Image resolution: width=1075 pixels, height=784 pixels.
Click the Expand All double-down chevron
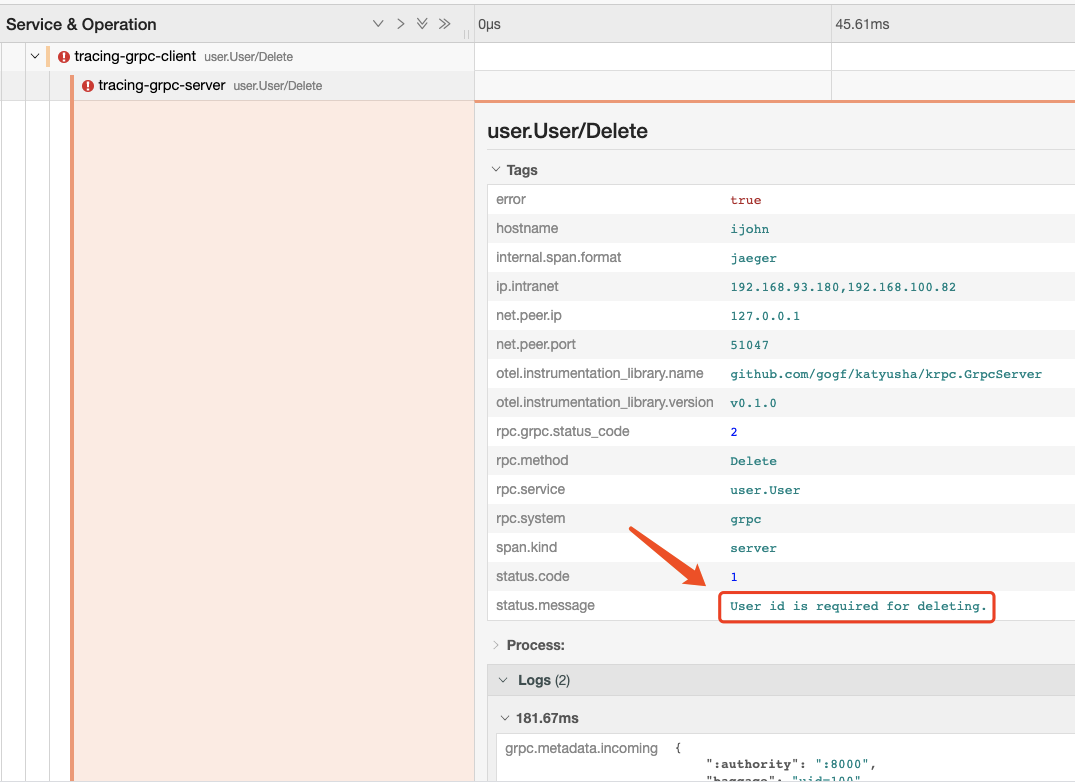422,24
